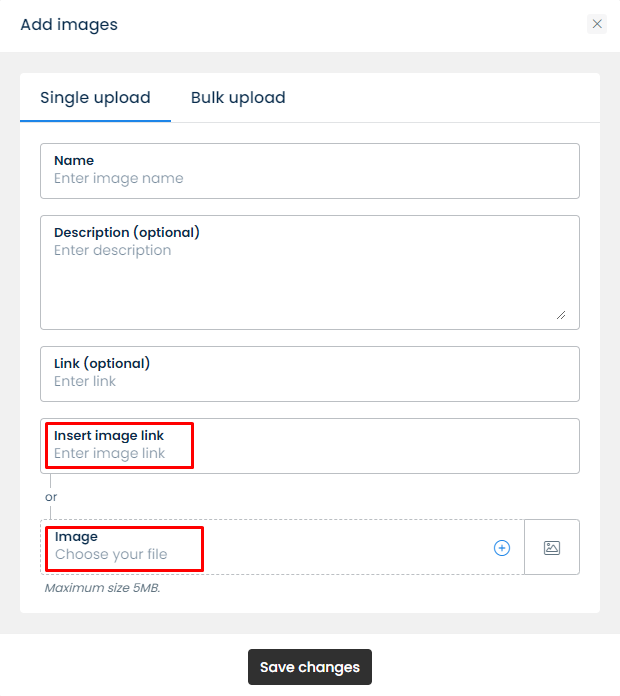Click the 'Maximum size 5MB.' hint text
This screenshot has height=696, width=620.
(x=103, y=588)
